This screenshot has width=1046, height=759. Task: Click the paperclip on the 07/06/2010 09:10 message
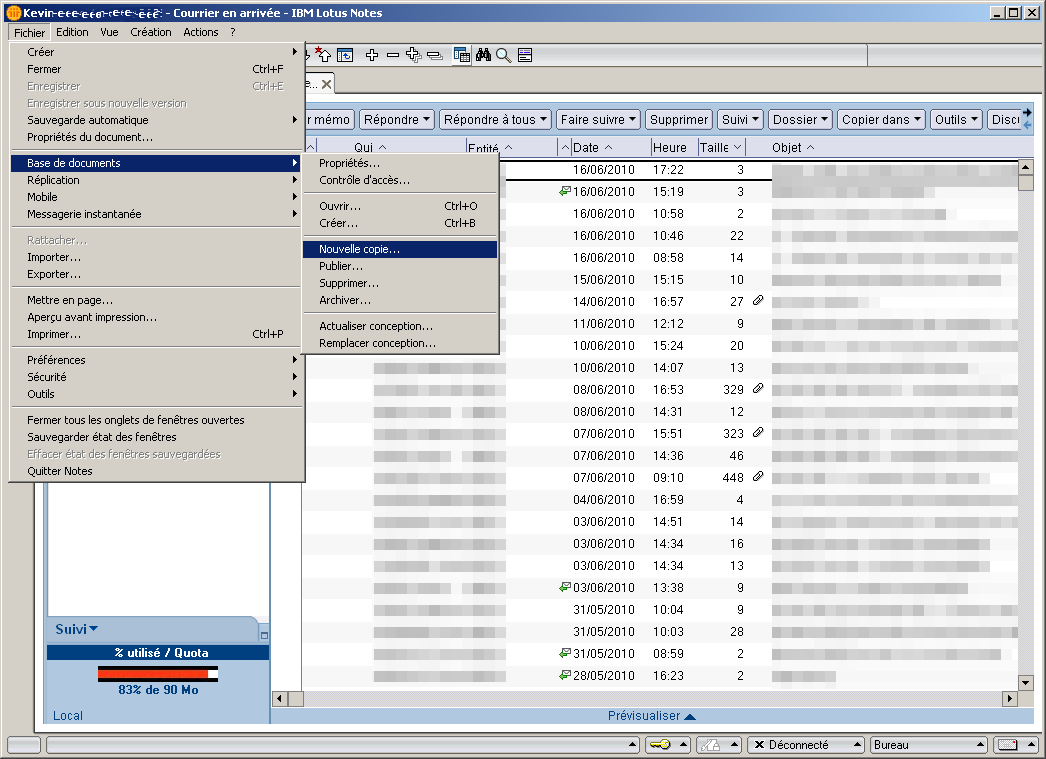point(758,477)
